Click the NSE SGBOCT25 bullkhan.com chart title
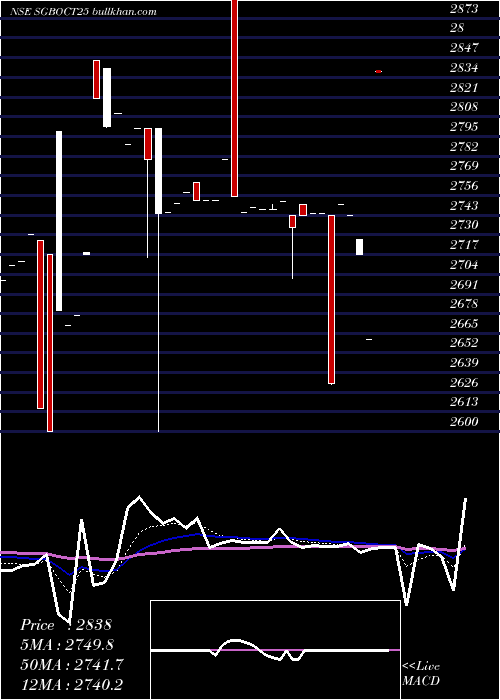 pyautogui.click(x=83, y=12)
